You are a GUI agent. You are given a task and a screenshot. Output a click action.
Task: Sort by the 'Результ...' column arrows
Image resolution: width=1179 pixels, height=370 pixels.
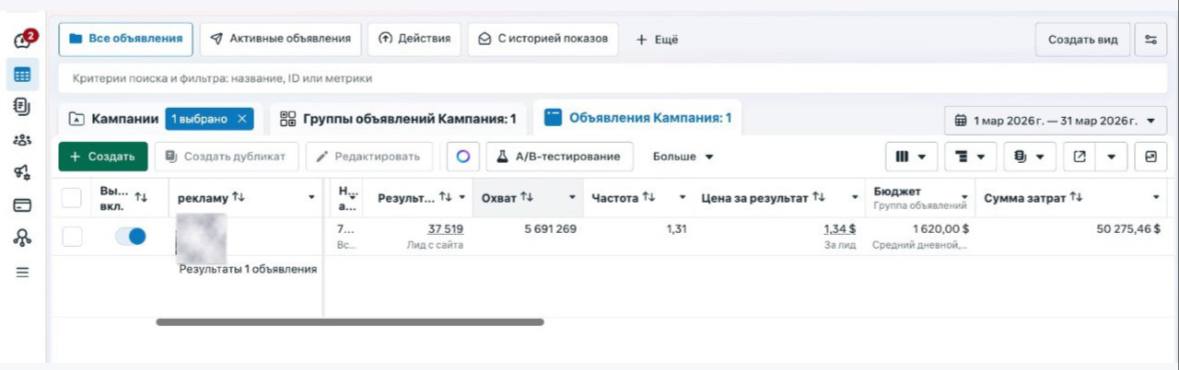click(446, 198)
